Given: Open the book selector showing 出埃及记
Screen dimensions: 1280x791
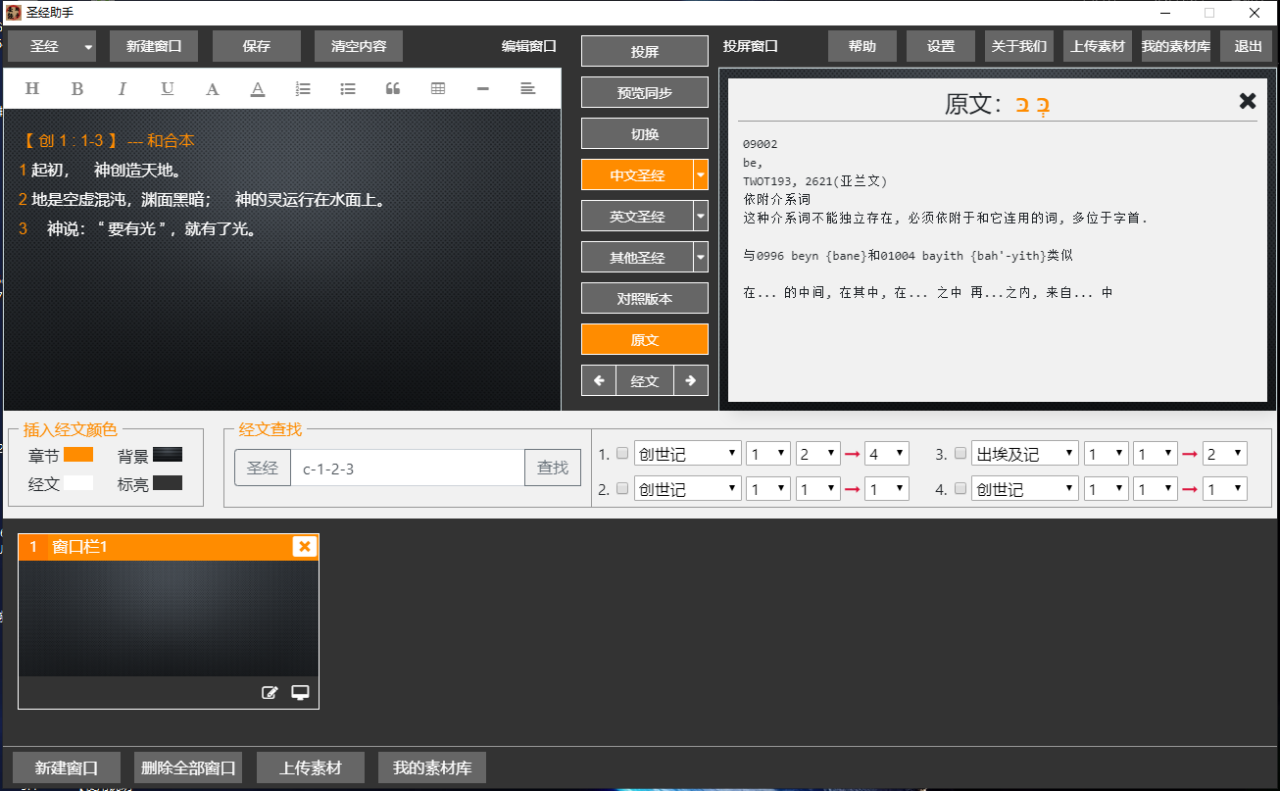Looking at the screenshot, I should 1025,454.
